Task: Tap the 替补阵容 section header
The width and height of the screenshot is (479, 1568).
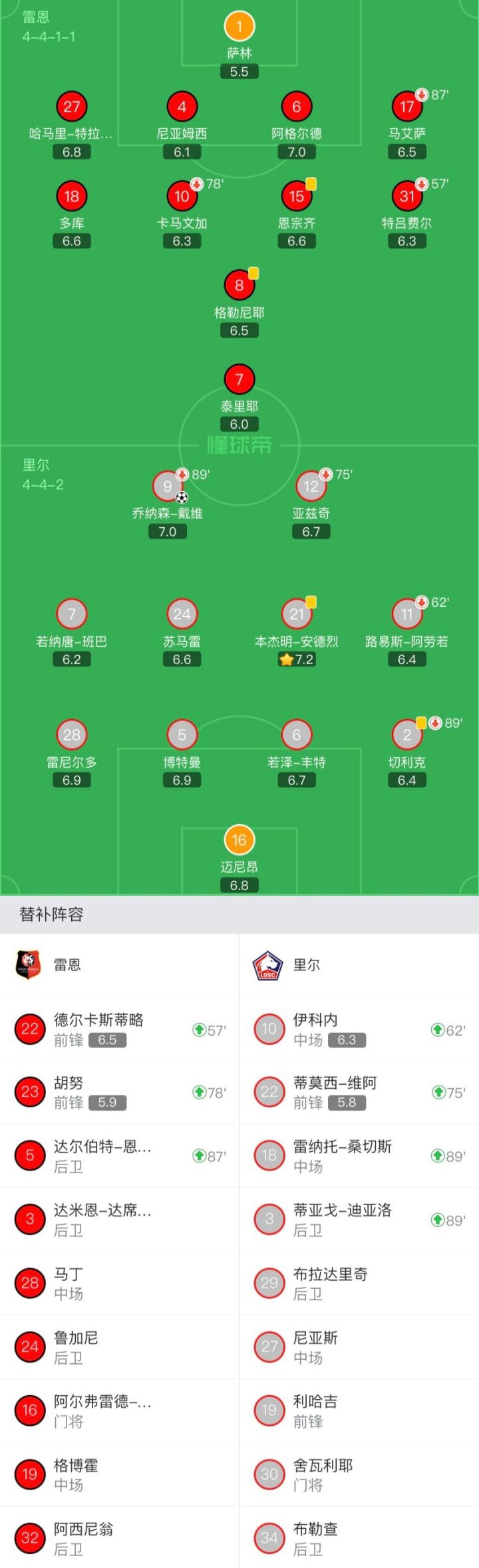Action: (x=52, y=915)
